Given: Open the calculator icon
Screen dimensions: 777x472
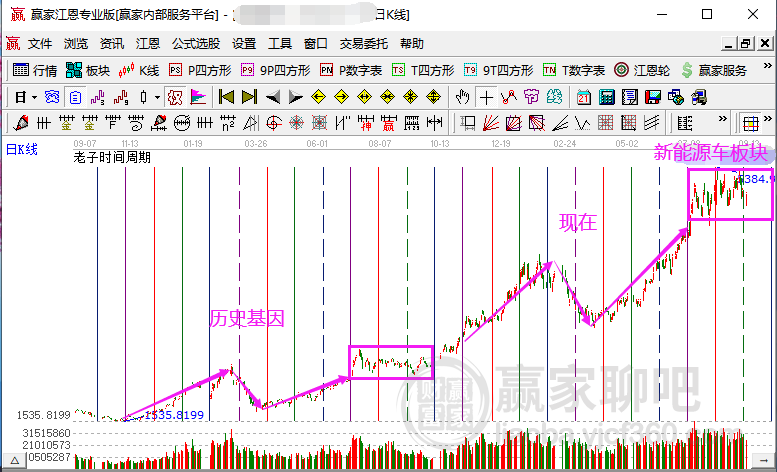Looking at the screenshot, I should pyautogui.click(x=607, y=97).
